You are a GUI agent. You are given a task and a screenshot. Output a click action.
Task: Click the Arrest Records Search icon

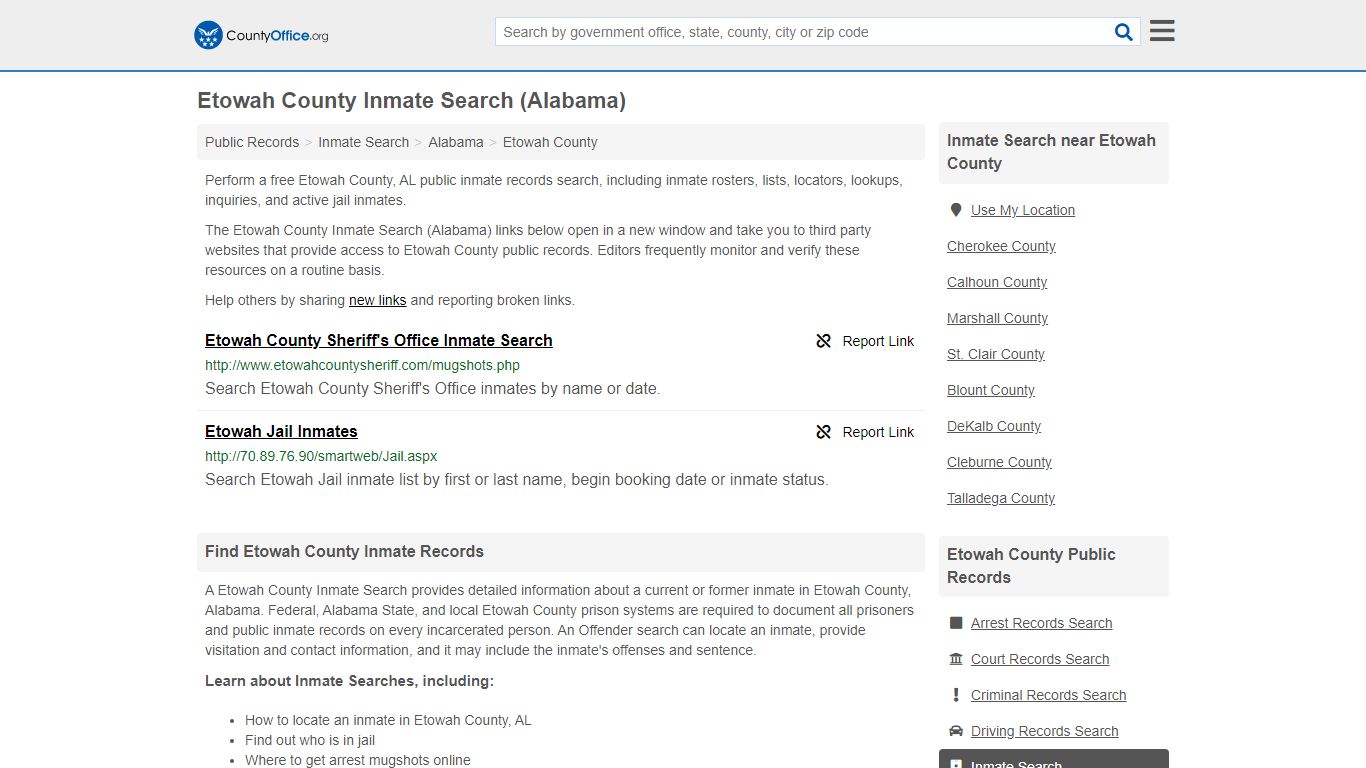tap(956, 623)
